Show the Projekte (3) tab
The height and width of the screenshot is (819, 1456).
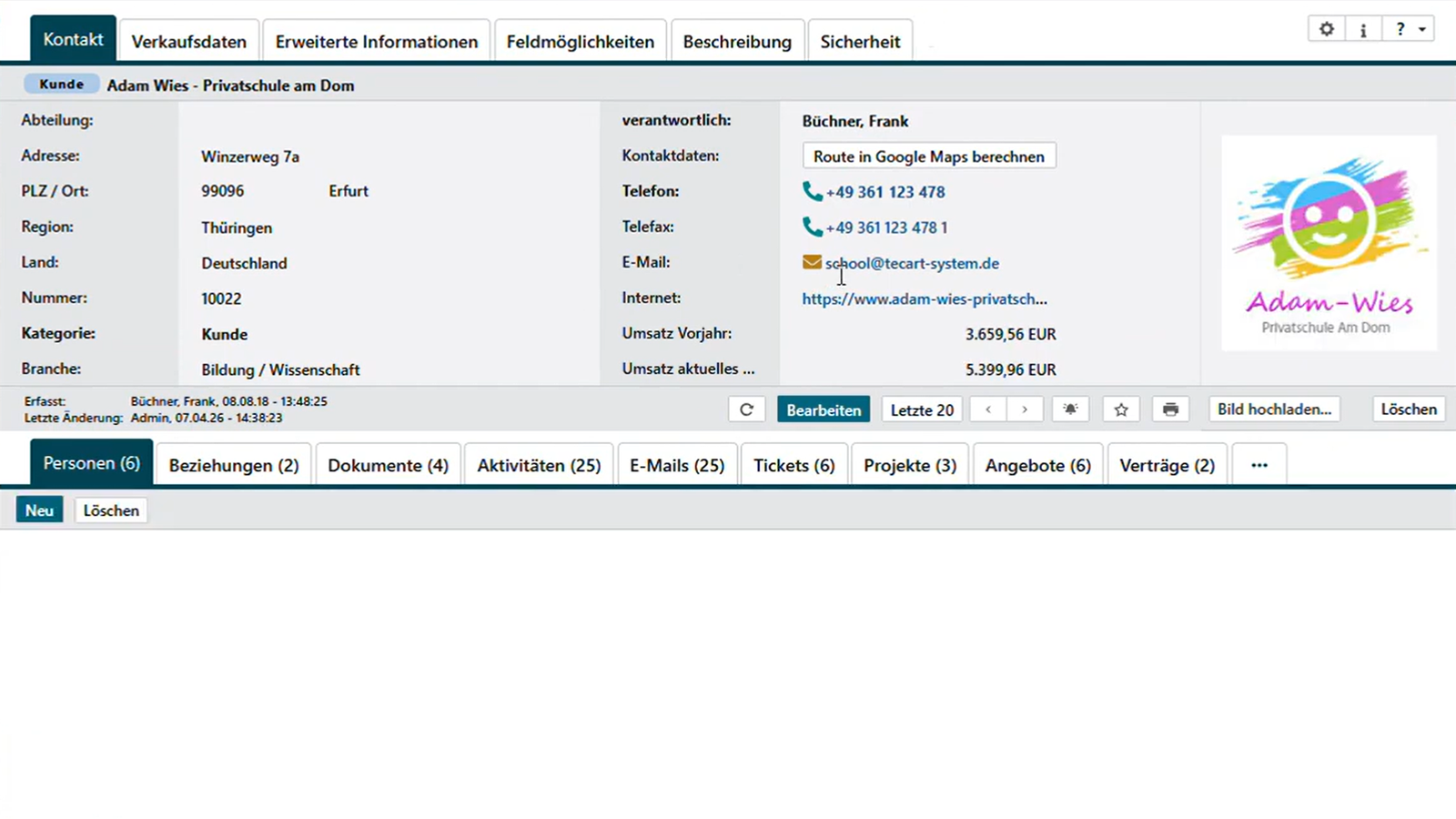click(910, 465)
